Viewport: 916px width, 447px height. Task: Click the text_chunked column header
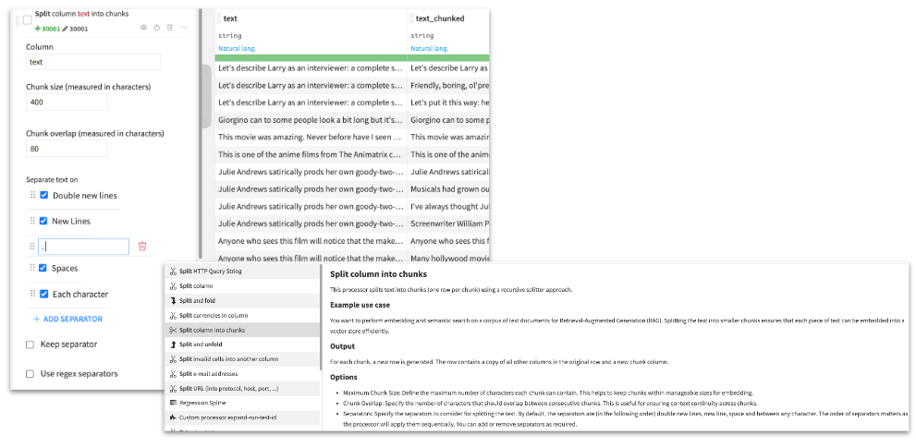click(441, 19)
